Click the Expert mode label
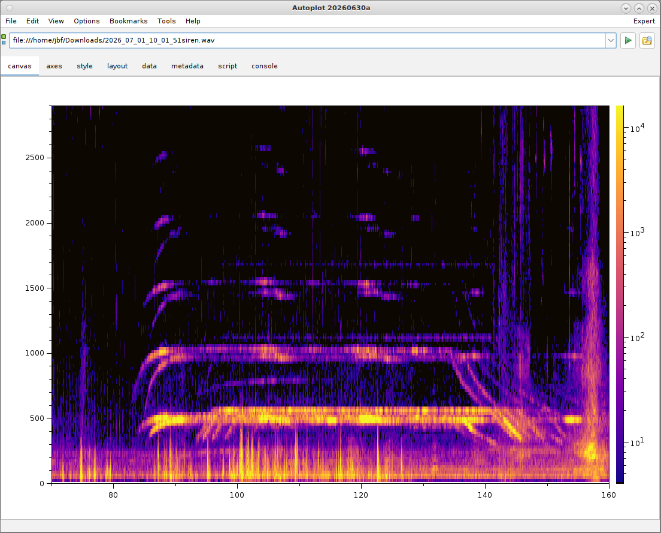This screenshot has height=533, width=661. [644, 21]
